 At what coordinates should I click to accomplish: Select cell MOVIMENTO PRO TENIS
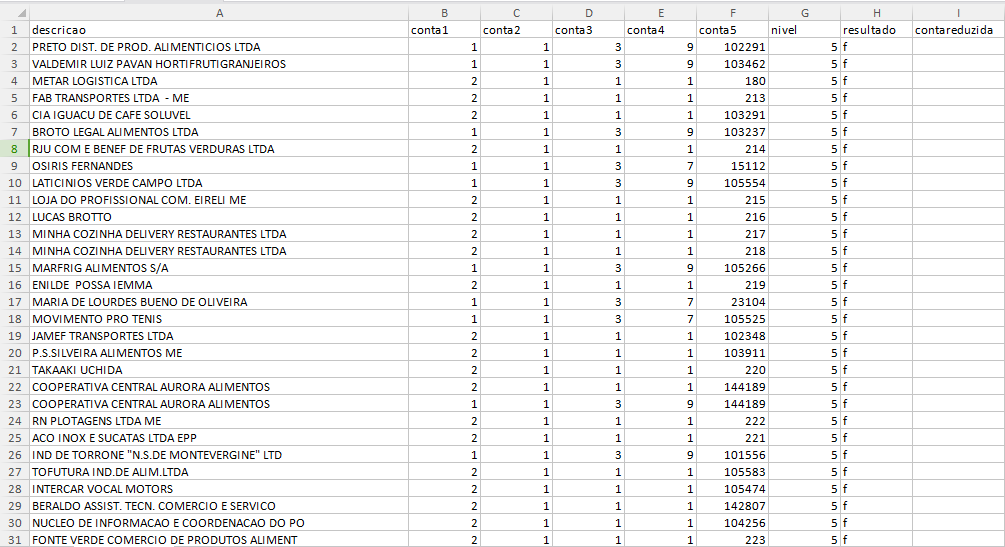click(219, 319)
